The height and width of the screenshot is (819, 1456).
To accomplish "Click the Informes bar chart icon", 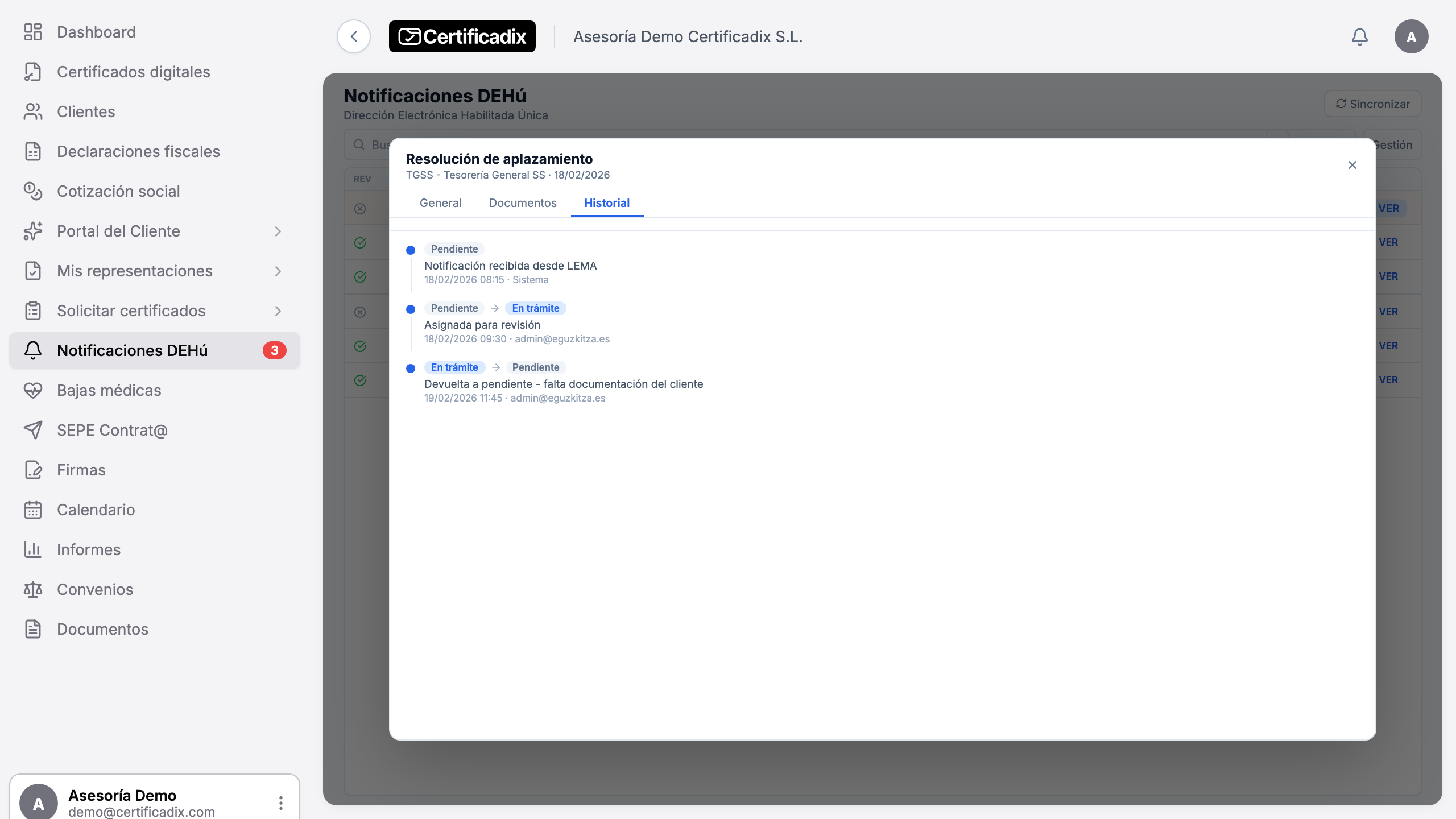I will [x=33, y=549].
